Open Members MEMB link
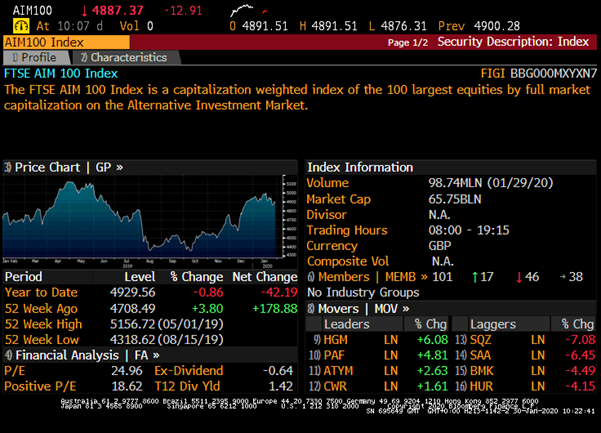Viewport: 601px width, 433px height. (x=368, y=277)
